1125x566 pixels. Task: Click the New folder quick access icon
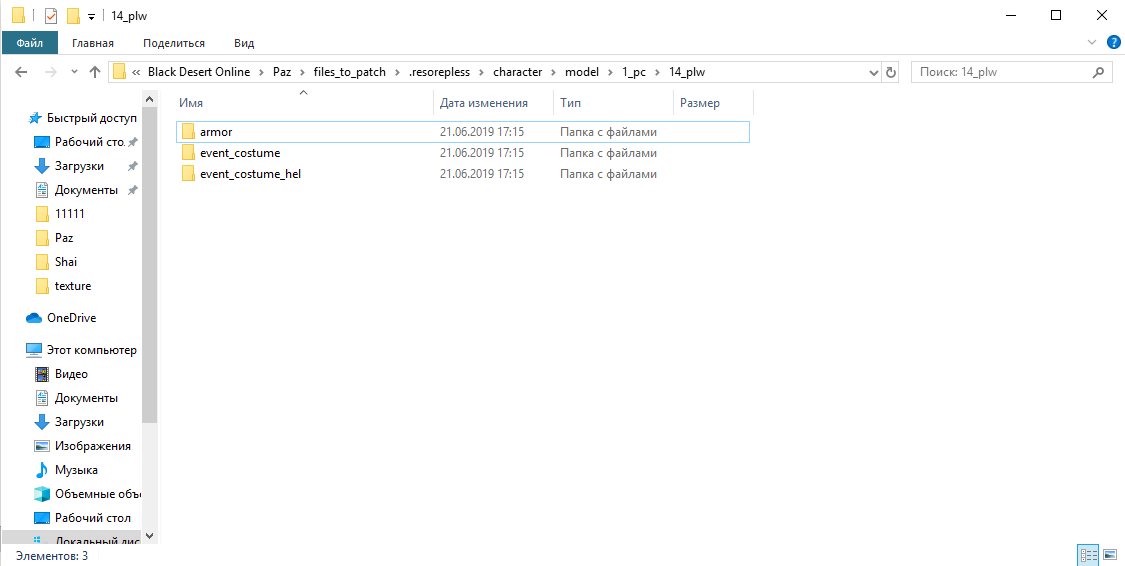73,16
